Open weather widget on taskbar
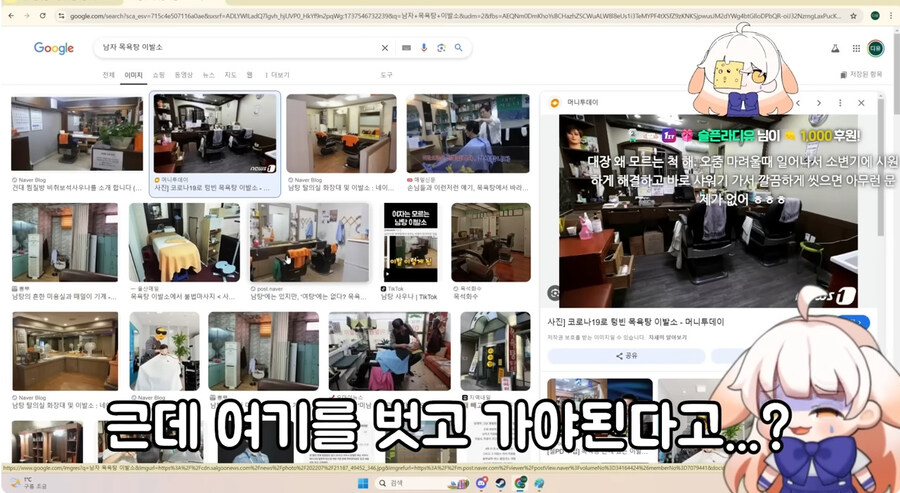The height and width of the screenshot is (493, 900). (x=28, y=483)
